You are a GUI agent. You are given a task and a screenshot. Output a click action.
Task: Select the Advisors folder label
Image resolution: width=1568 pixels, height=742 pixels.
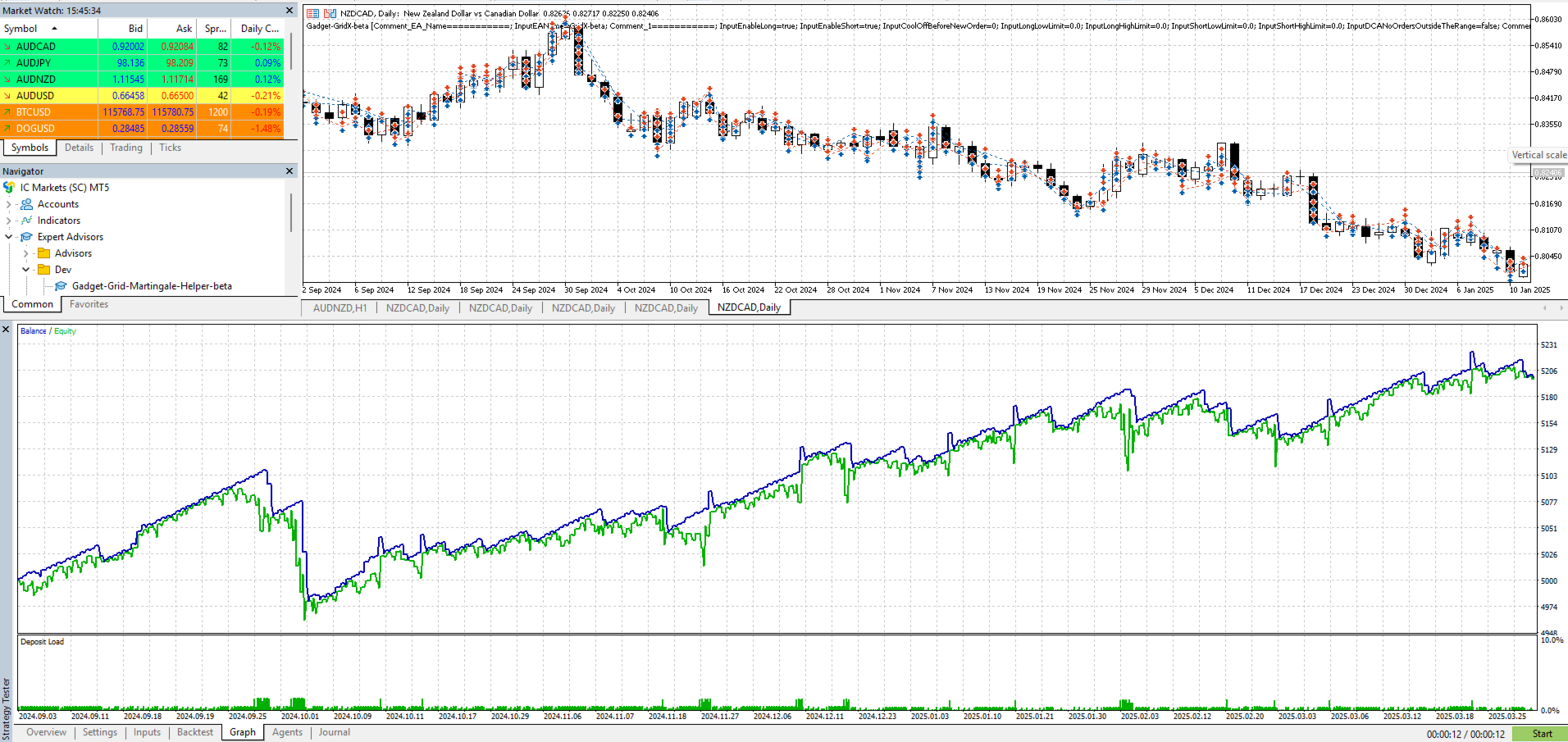73,253
